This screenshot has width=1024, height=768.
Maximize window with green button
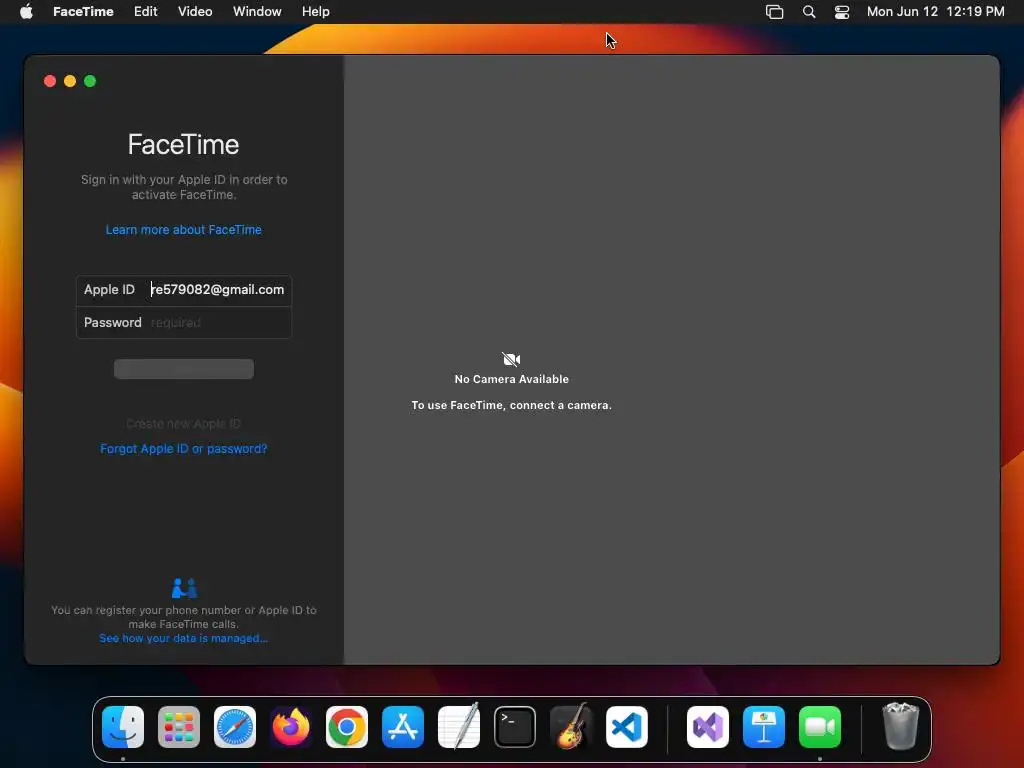[x=90, y=81]
